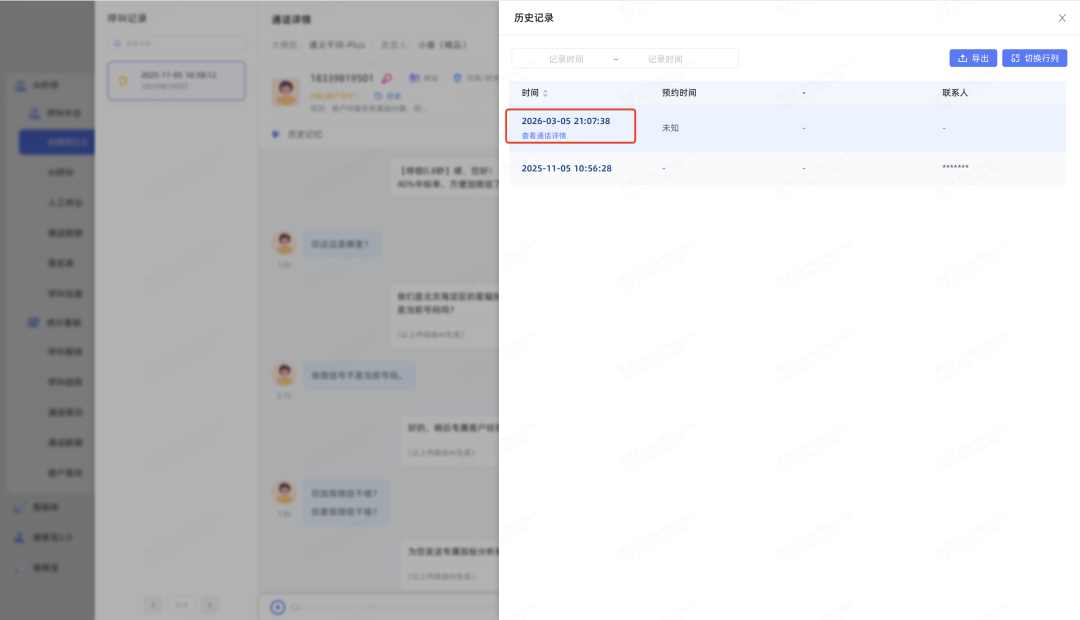This screenshot has width=1080, height=620.
Task: Open record 2025-11-05 10:56:28
Action: [x=566, y=168]
